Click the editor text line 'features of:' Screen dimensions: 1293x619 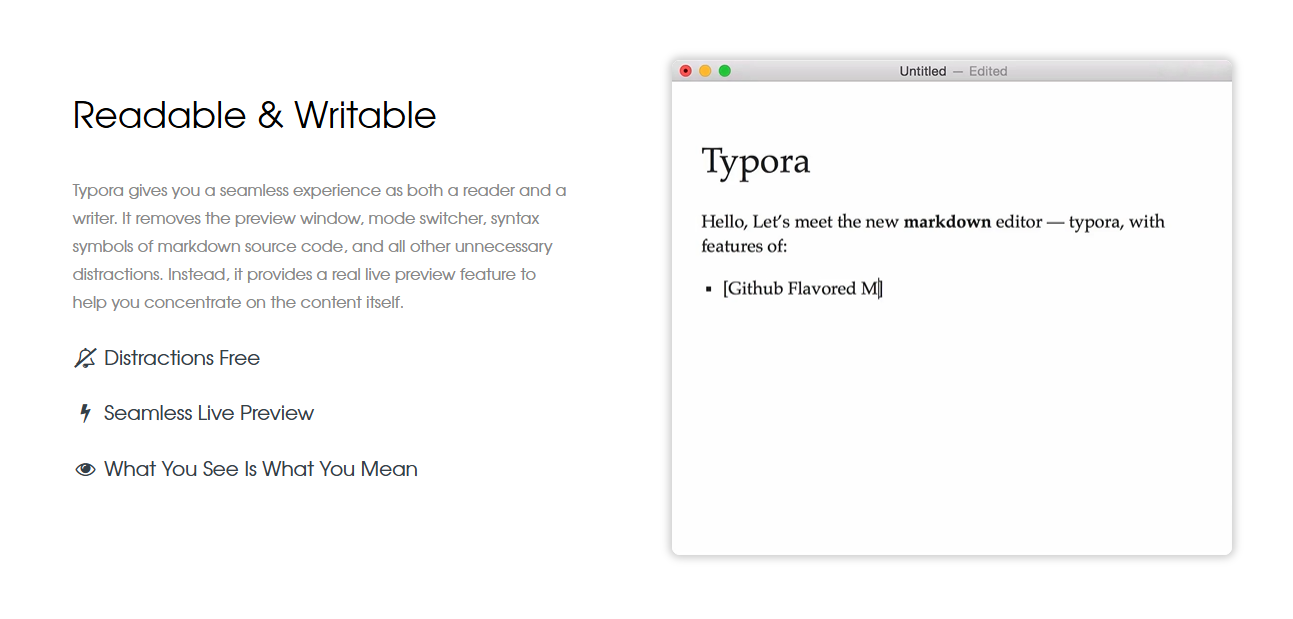(744, 246)
